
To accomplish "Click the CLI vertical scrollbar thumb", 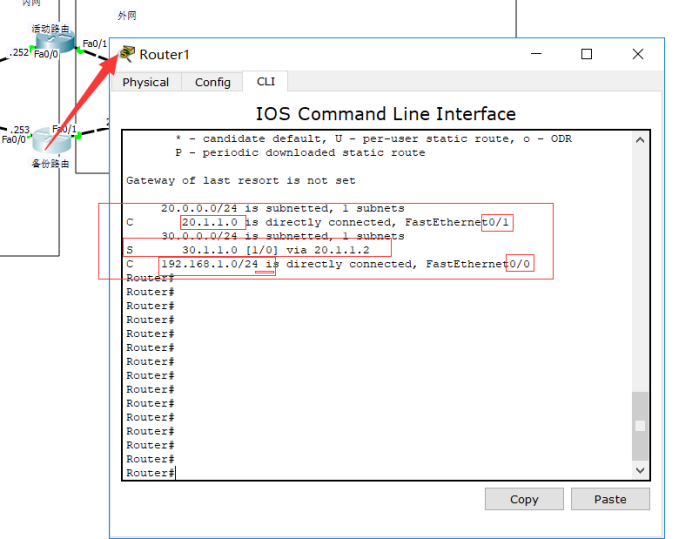I will tap(640, 426).
